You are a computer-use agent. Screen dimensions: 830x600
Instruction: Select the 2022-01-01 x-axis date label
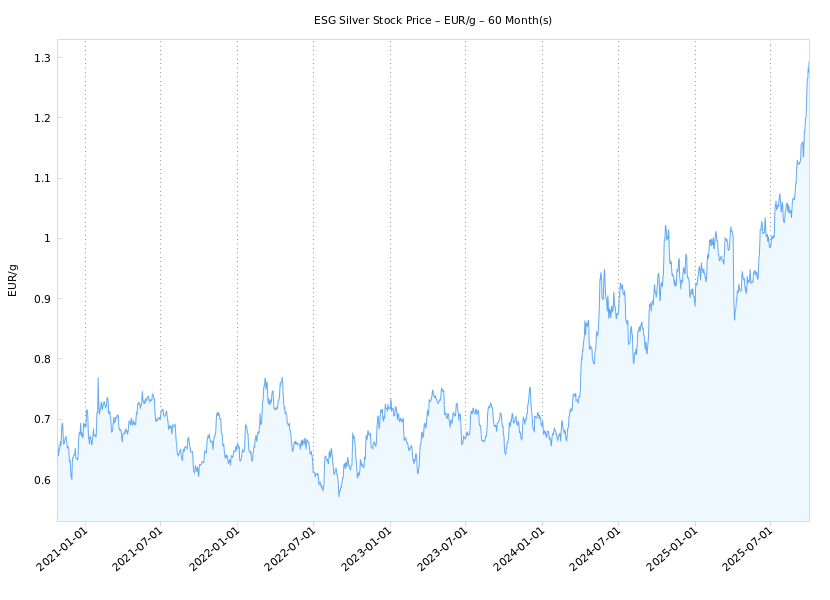[216, 550]
